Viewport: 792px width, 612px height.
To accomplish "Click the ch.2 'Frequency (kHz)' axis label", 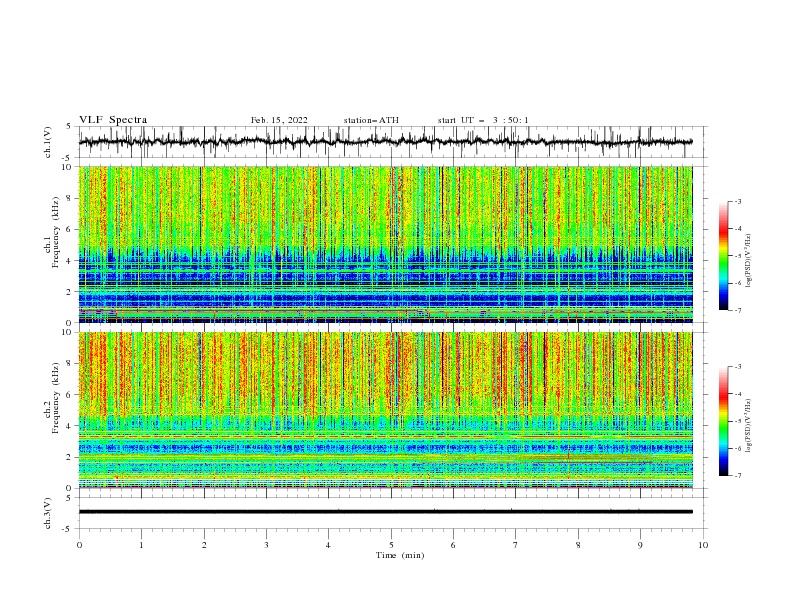I will point(56,397).
